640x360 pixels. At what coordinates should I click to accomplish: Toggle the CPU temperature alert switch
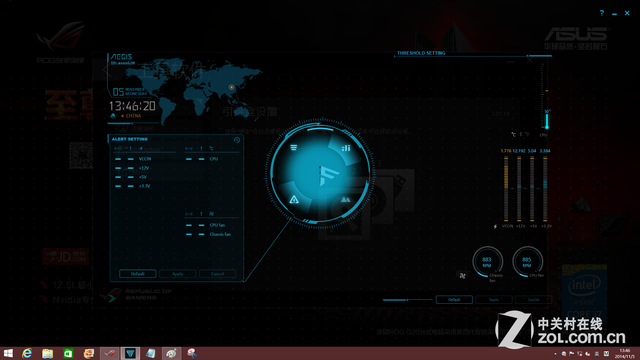click(189, 159)
